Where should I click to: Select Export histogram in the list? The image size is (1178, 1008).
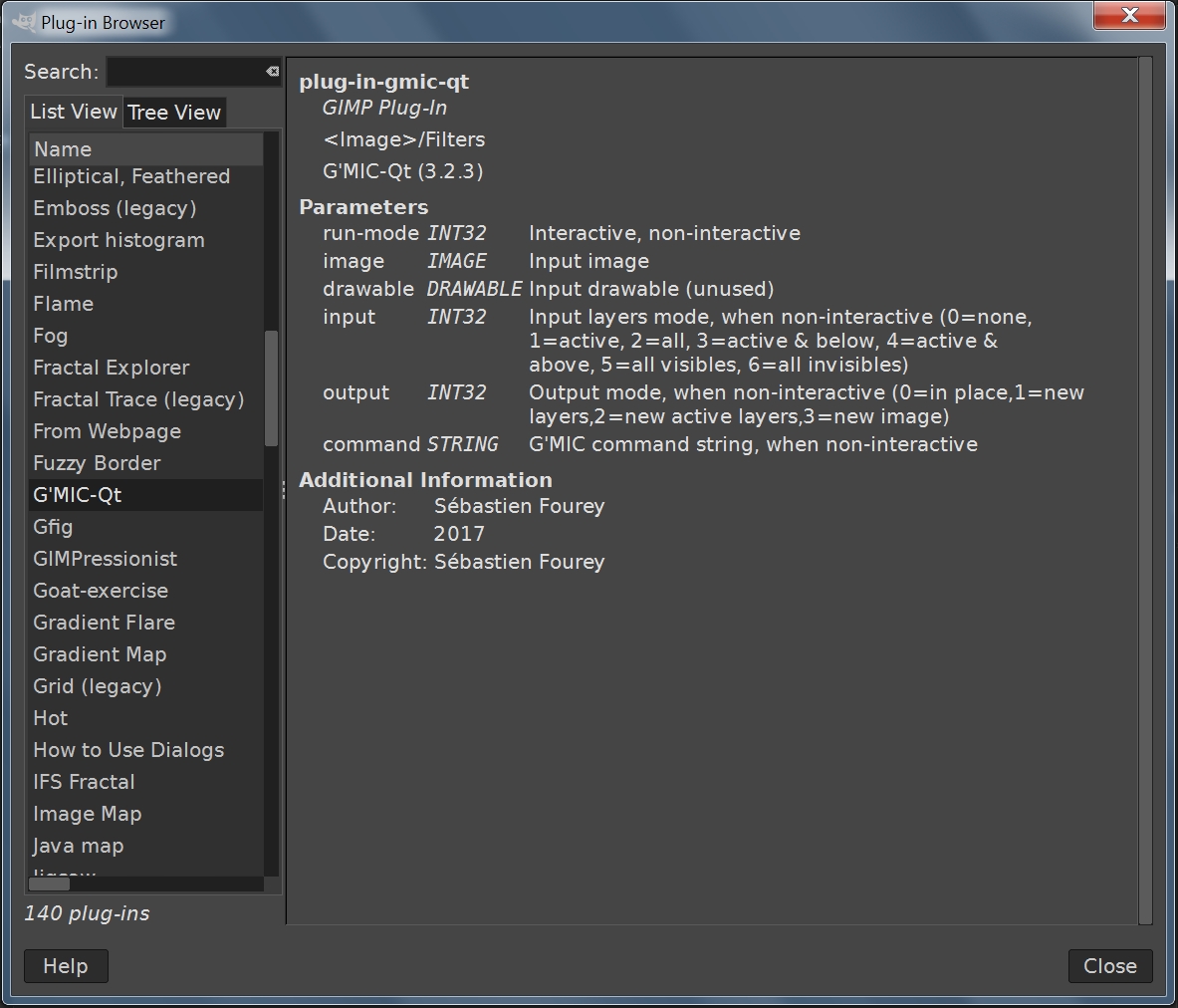click(146, 240)
